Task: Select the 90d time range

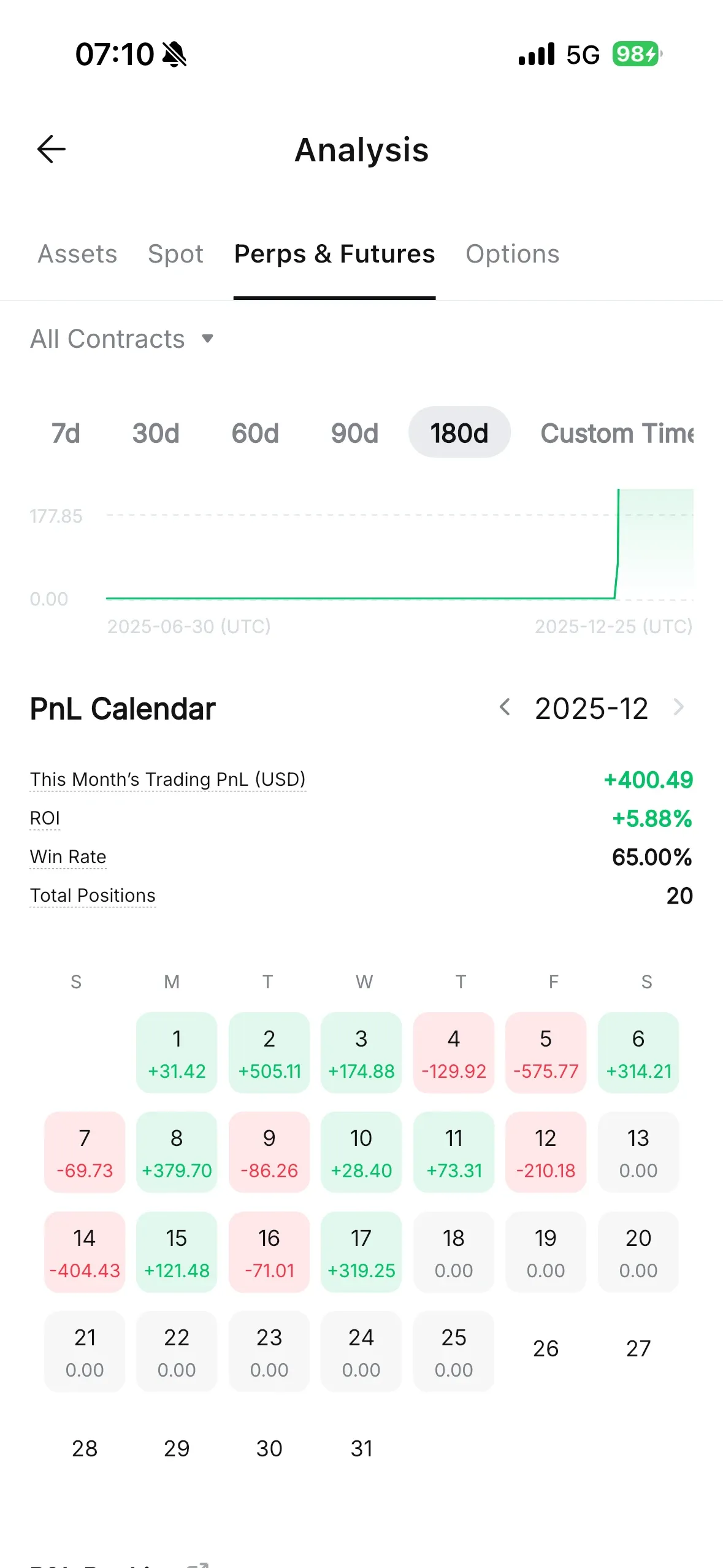Action: 354,433
